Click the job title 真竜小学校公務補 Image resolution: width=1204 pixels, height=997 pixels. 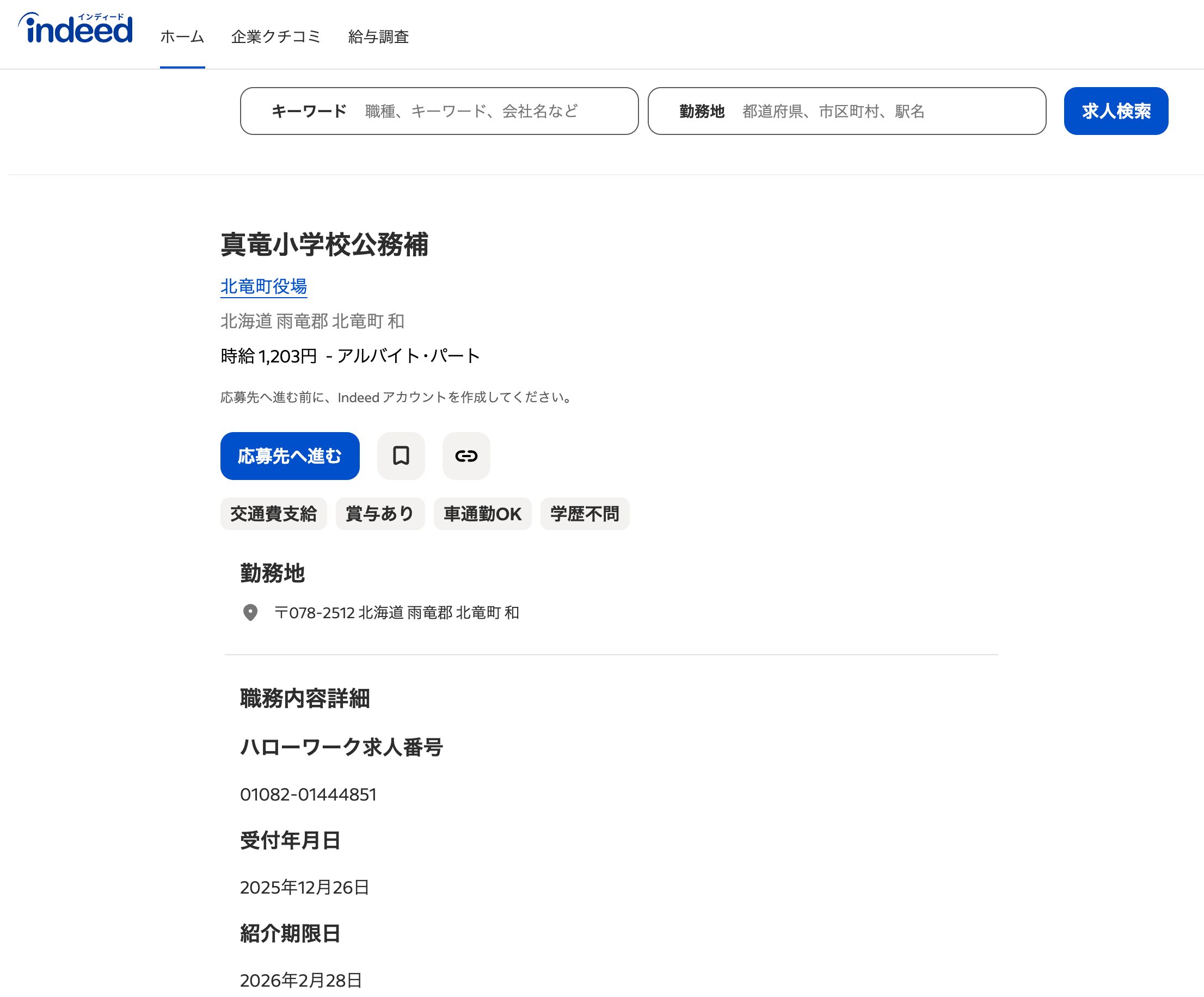click(x=324, y=245)
